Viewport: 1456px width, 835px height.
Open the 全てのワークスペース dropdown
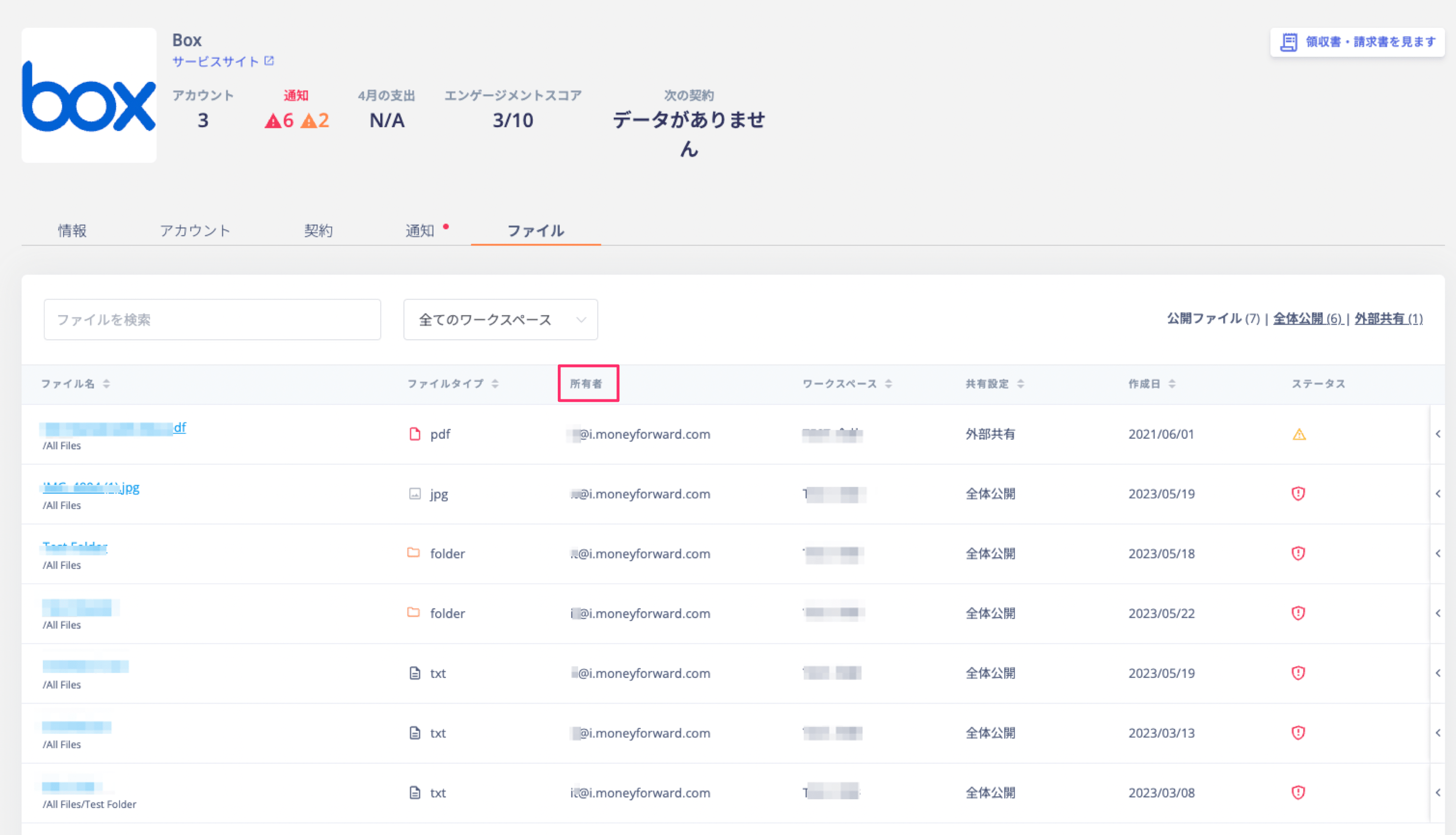tap(501, 320)
